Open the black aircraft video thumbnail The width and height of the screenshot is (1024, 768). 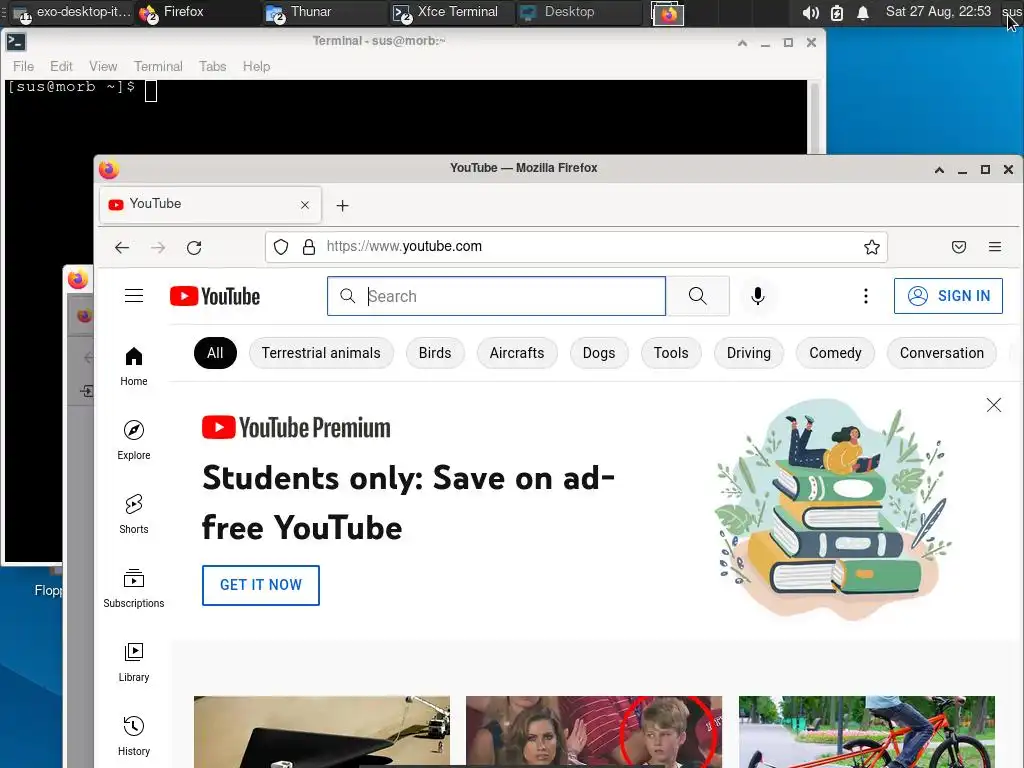pyautogui.click(x=321, y=731)
